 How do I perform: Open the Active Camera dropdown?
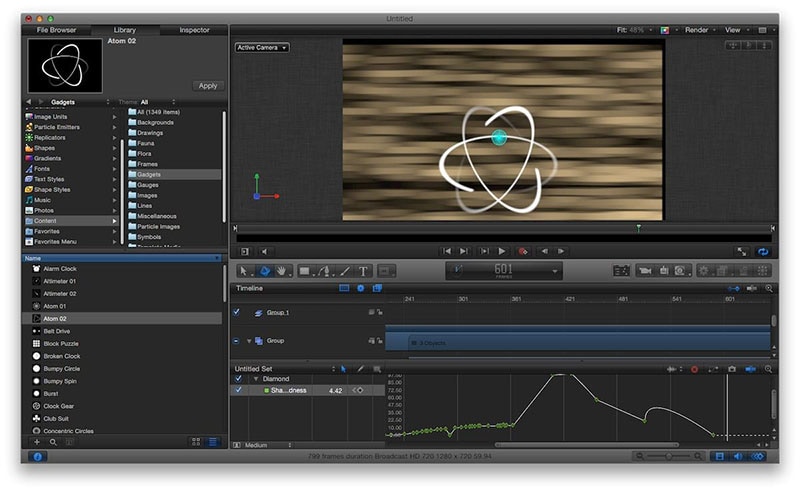tap(262, 47)
